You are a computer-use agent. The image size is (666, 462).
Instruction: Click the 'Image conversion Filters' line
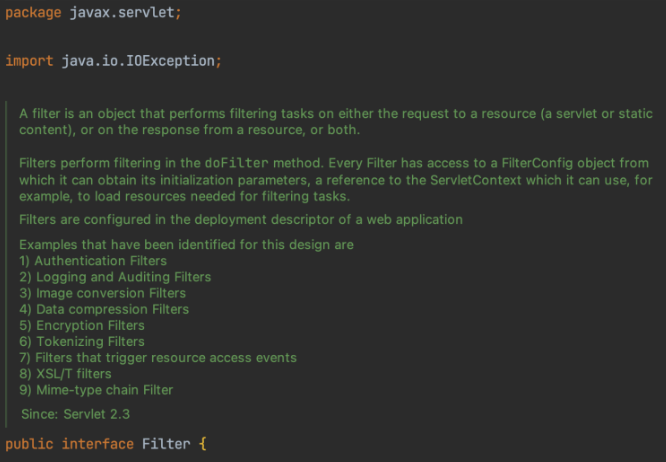tap(102, 293)
